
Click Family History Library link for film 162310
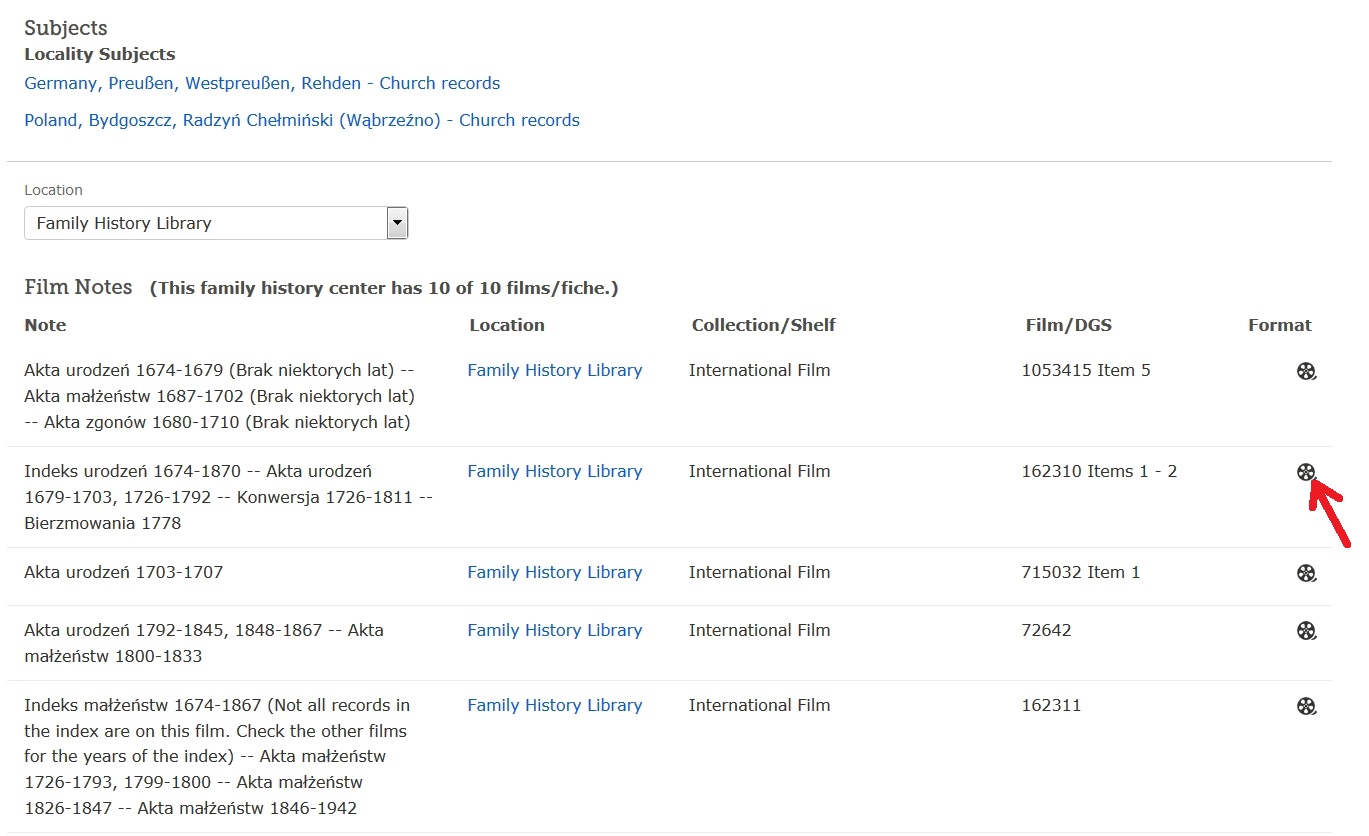tap(554, 471)
